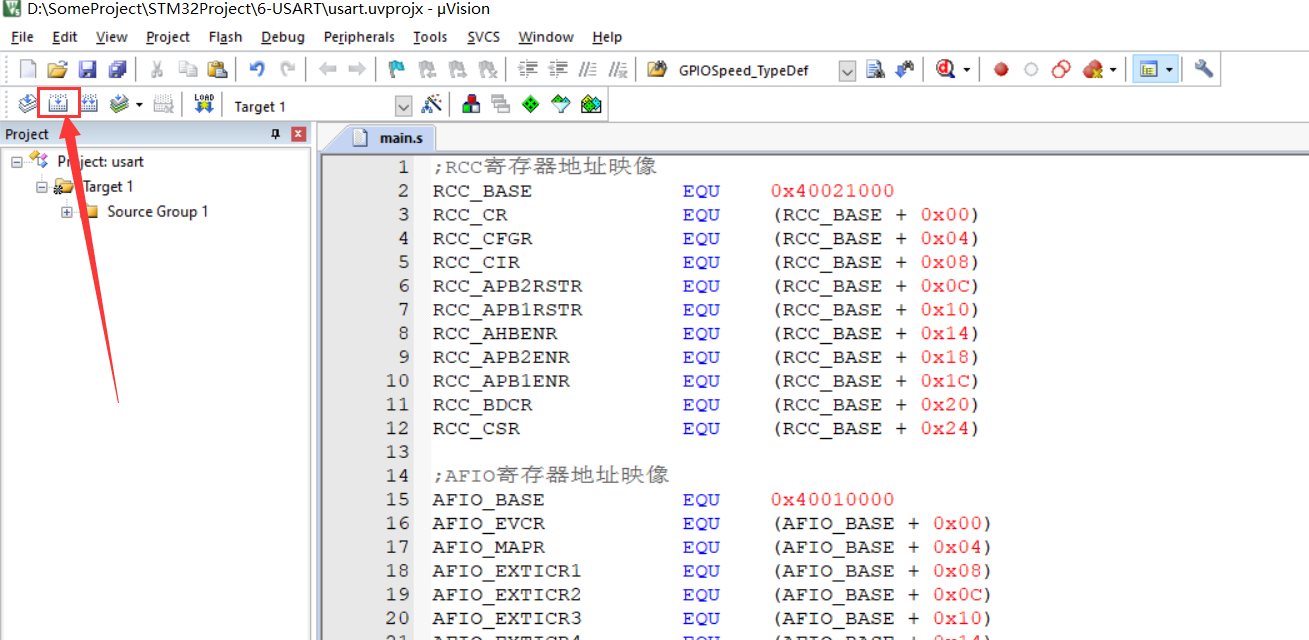1309x640 pixels.
Task: Insert a bookmark with the flag icon
Action: [397, 69]
